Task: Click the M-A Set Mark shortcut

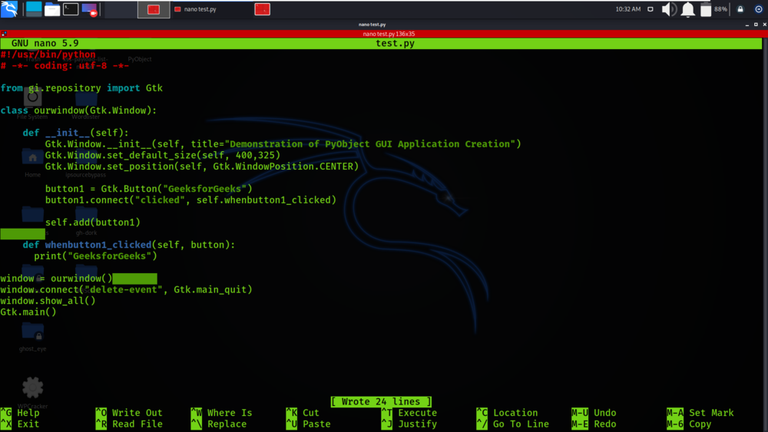Action: (x=700, y=413)
